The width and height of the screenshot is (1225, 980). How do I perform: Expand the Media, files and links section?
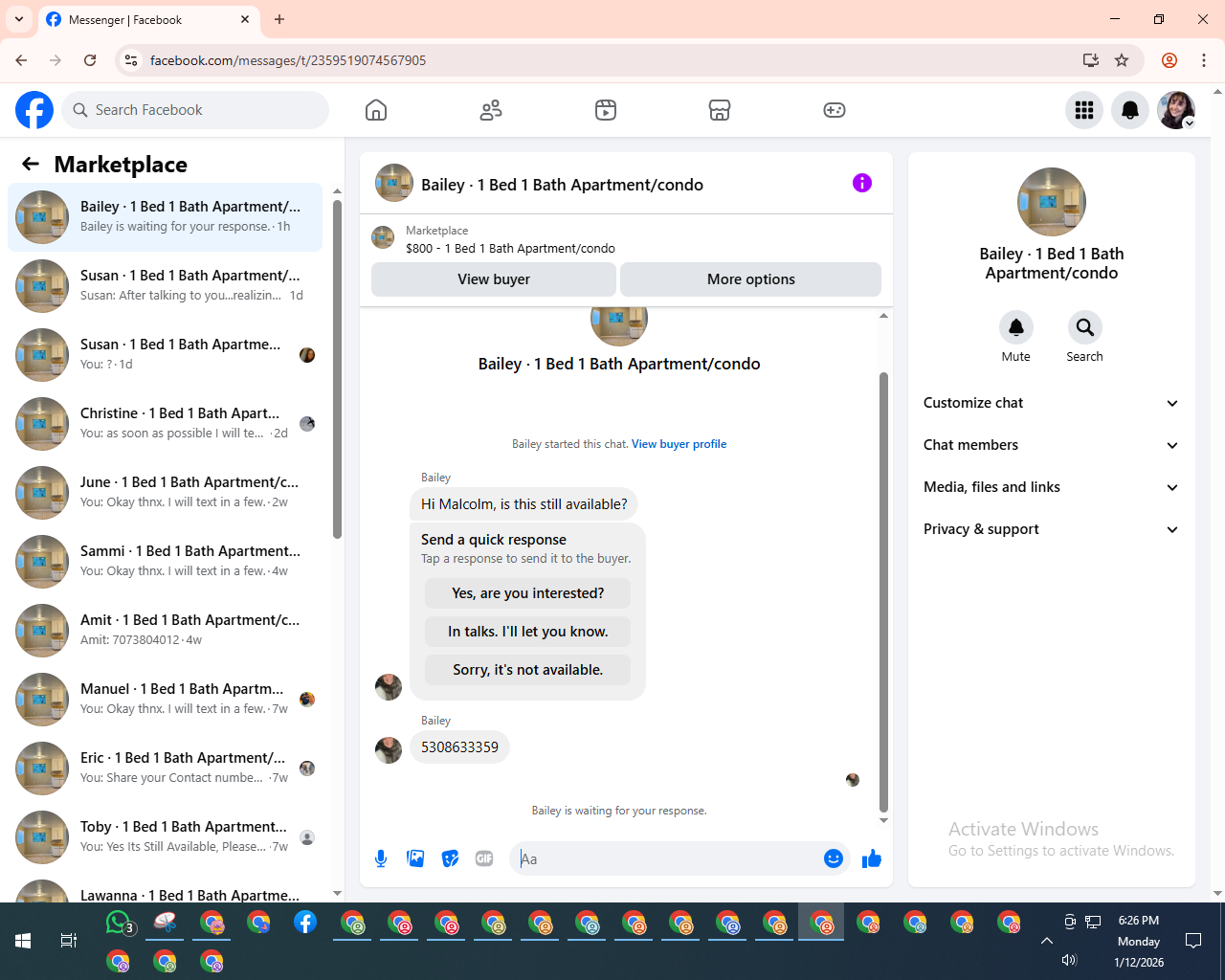1052,487
